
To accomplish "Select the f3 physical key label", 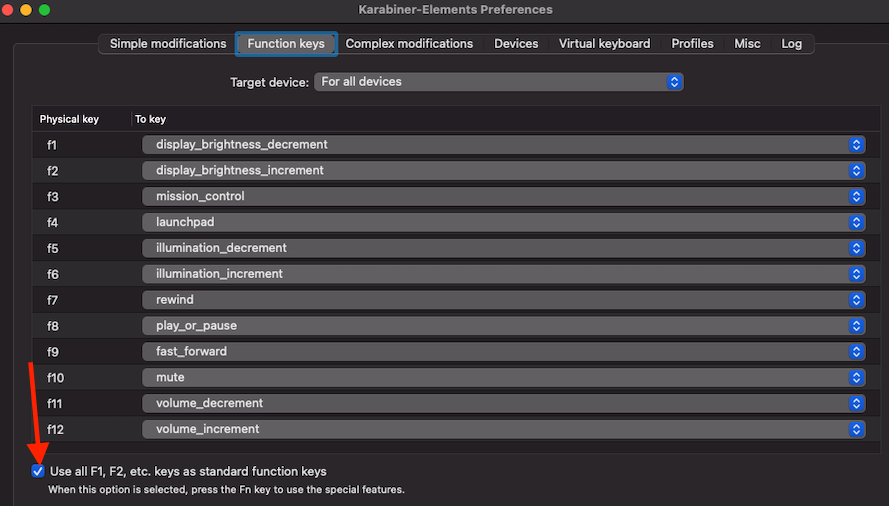I will pos(52,197).
